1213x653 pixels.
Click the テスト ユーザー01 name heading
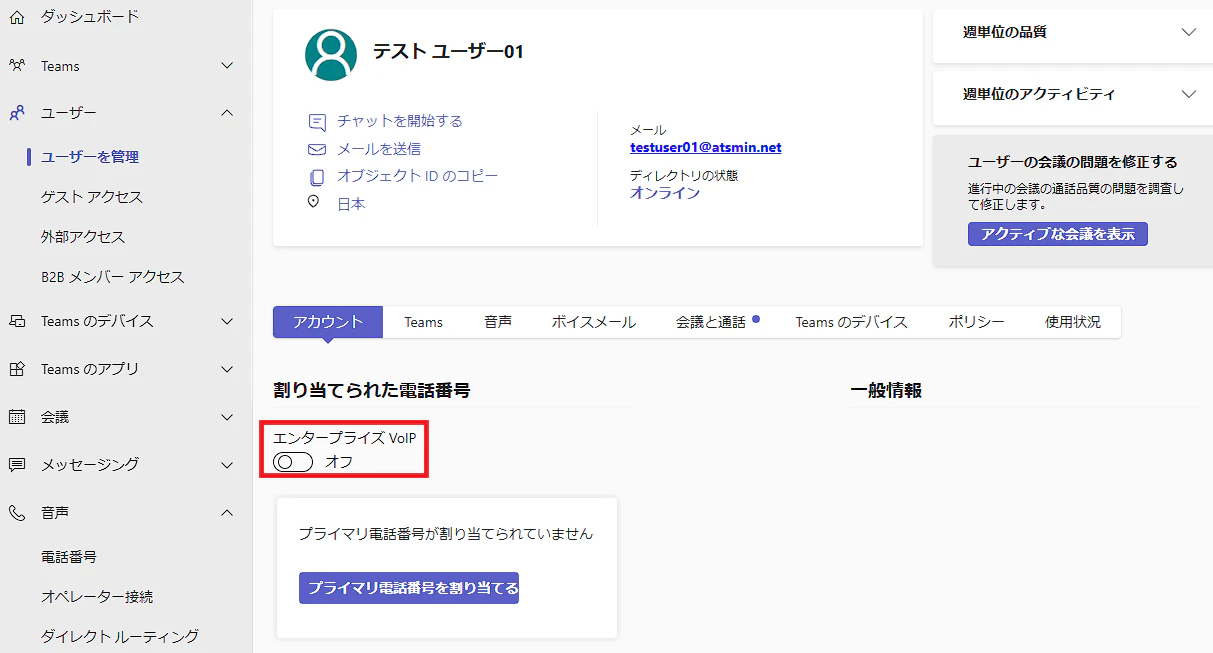click(x=448, y=52)
